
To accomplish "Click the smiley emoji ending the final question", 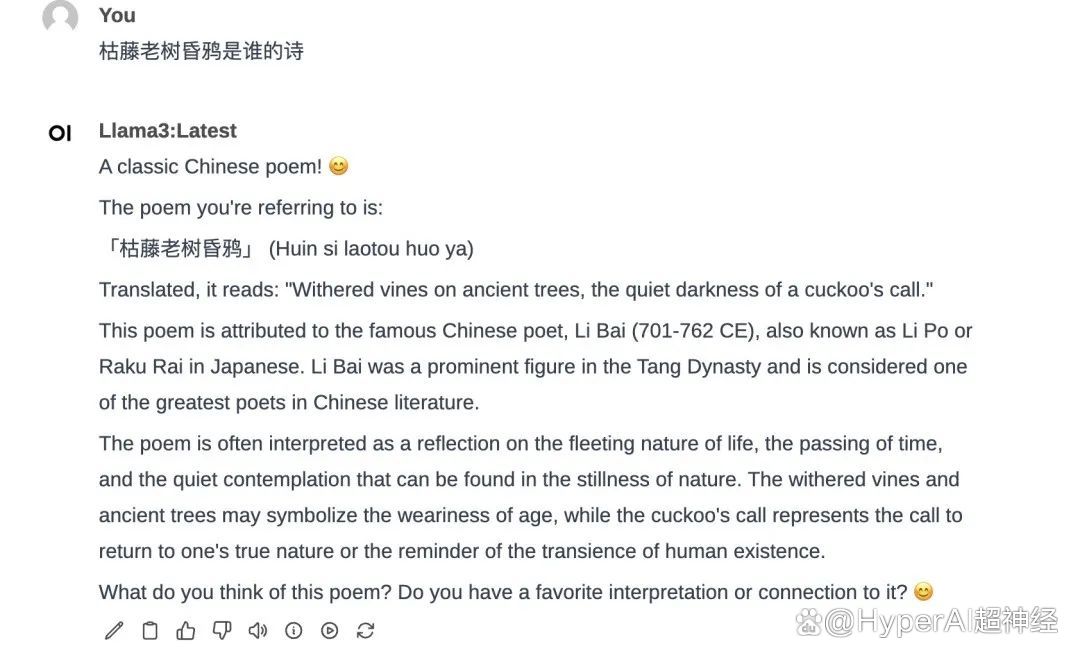I will coord(923,592).
